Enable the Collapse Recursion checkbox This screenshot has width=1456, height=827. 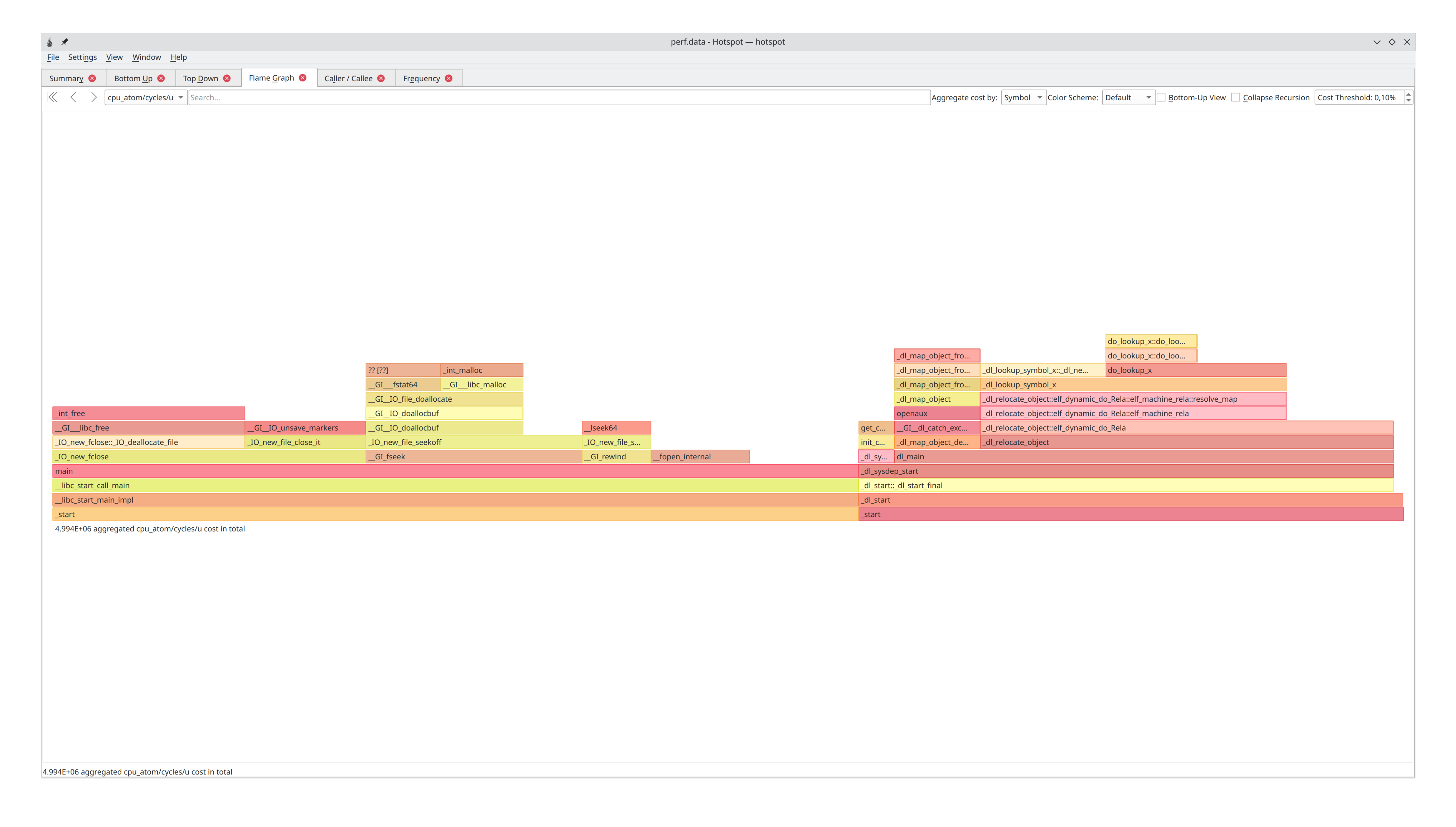coord(1236,97)
